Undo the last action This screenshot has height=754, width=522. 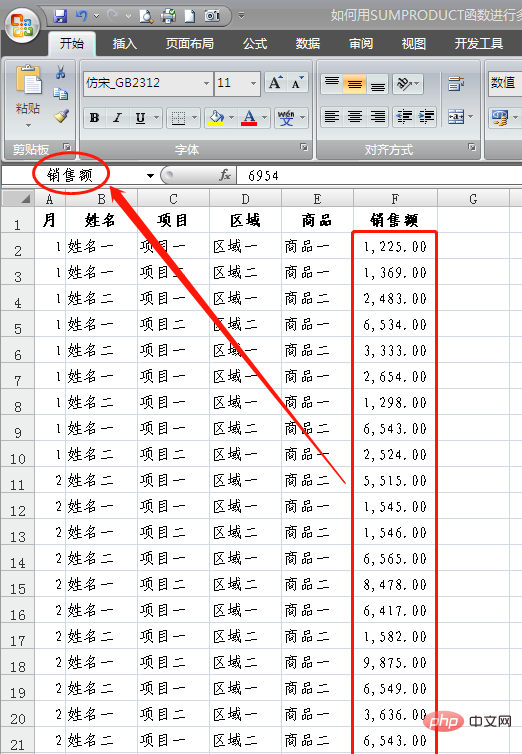tap(81, 16)
